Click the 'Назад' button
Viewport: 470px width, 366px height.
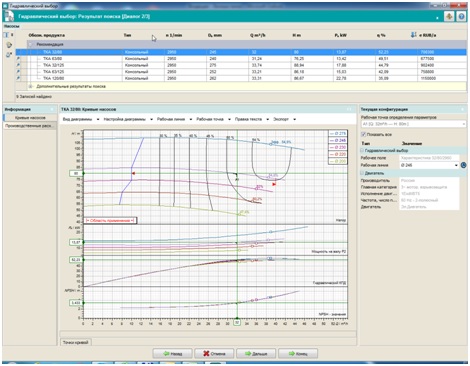[172, 354]
